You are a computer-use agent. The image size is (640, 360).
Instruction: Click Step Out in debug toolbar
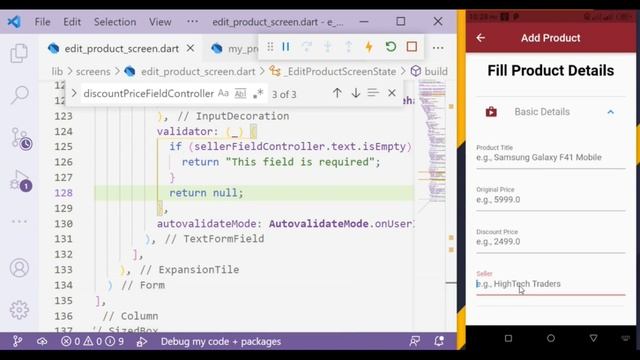coord(348,47)
